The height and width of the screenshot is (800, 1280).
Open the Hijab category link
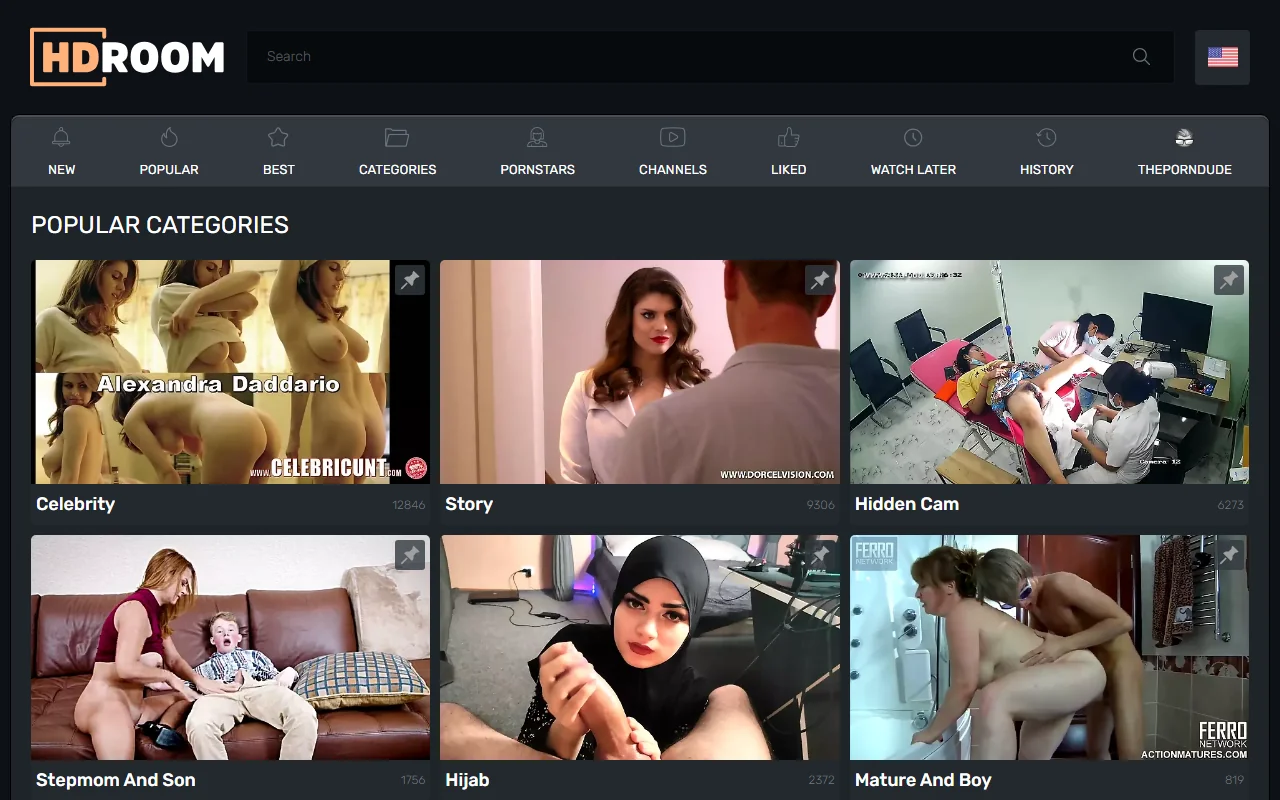tap(467, 780)
